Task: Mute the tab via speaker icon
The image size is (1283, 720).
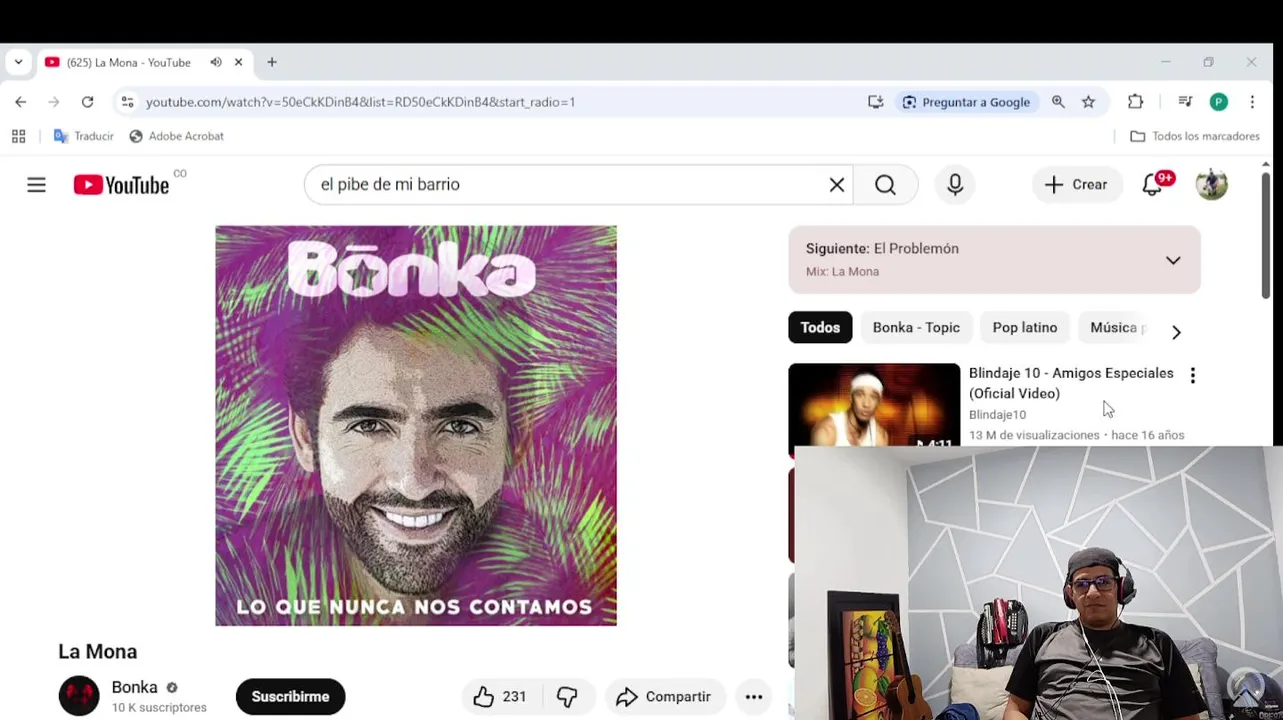Action: pyautogui.click(x=216, y=62)
